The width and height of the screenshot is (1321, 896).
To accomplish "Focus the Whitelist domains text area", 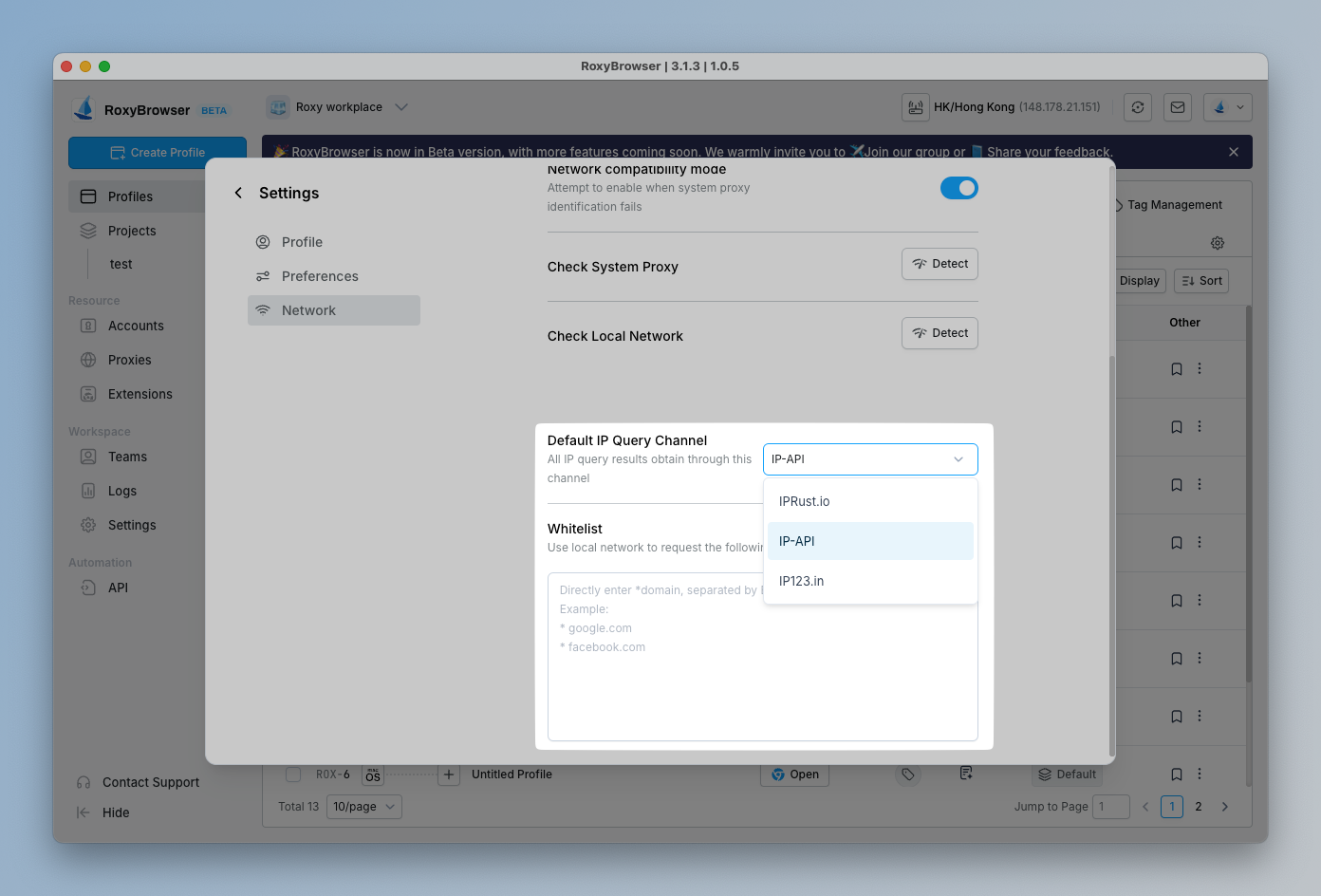I will (x=763, y=657).
